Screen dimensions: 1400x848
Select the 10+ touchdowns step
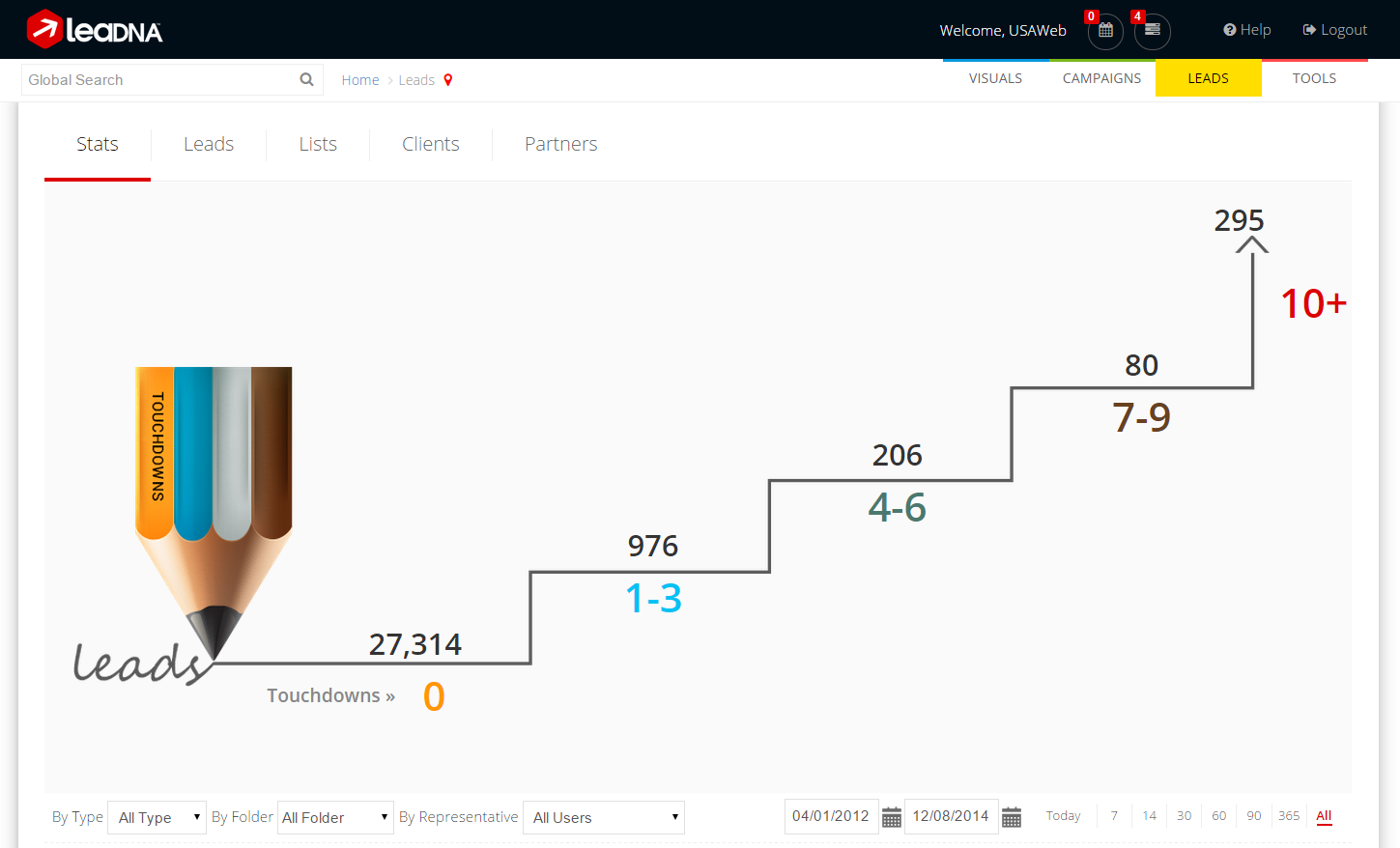(1313, 304)
